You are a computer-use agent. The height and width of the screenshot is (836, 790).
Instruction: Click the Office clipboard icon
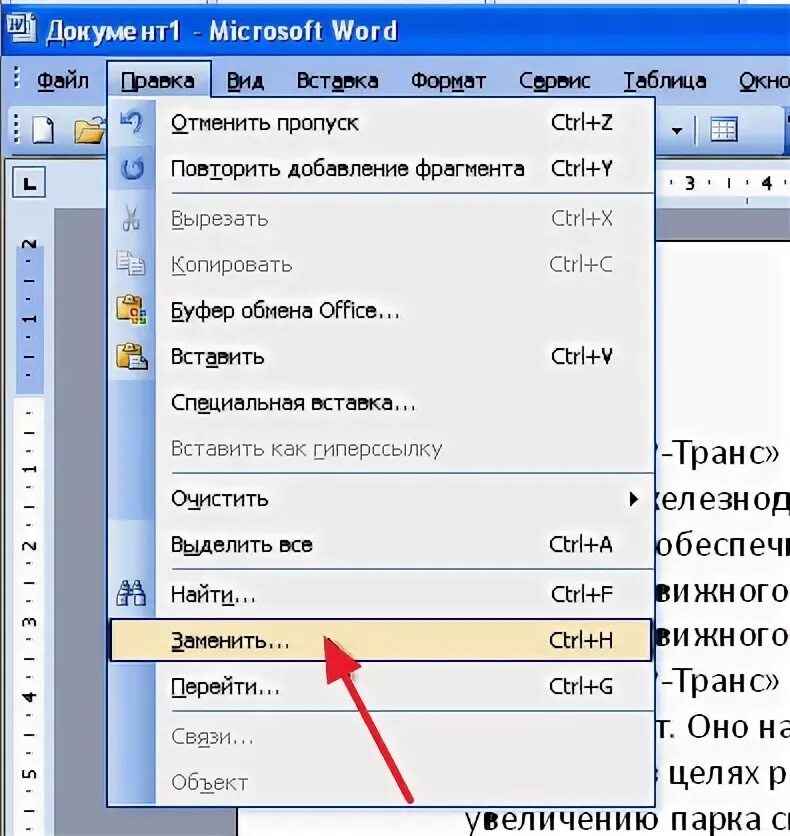(131, 310)
